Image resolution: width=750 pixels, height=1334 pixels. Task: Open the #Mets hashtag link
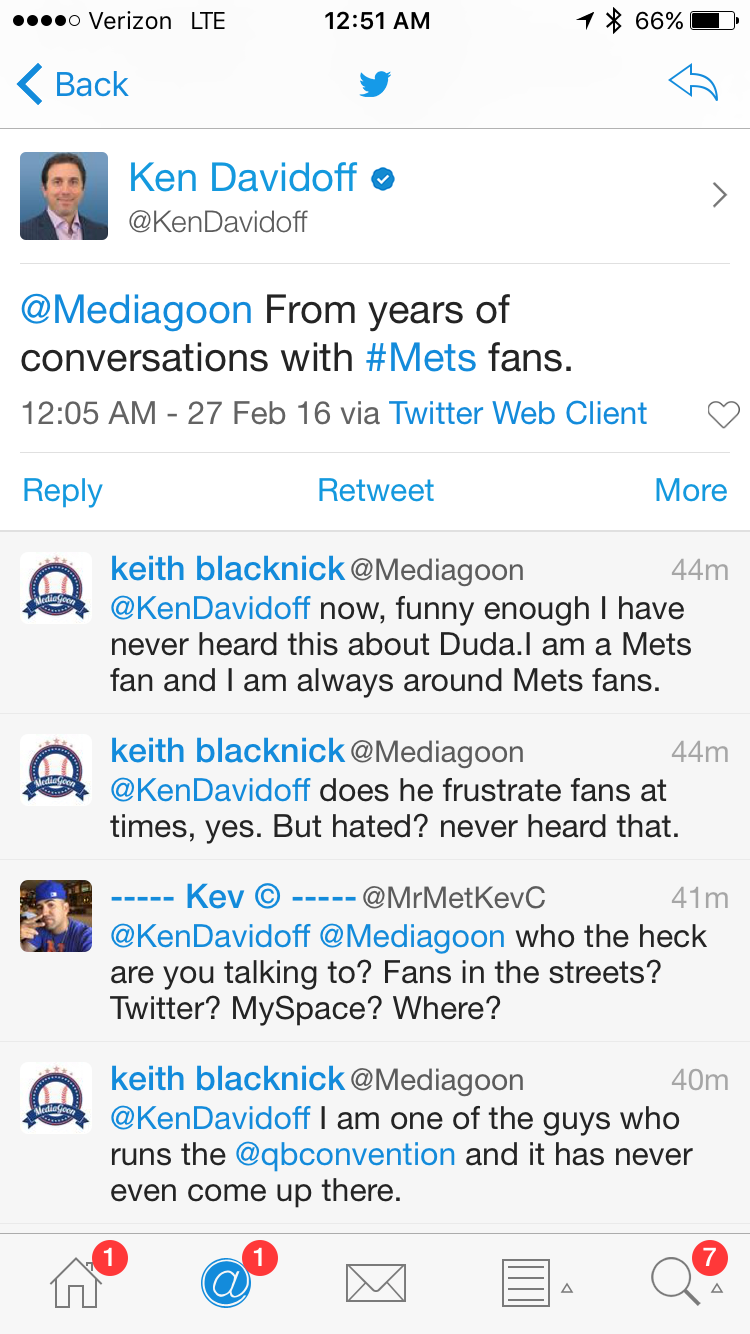[421, 357]
